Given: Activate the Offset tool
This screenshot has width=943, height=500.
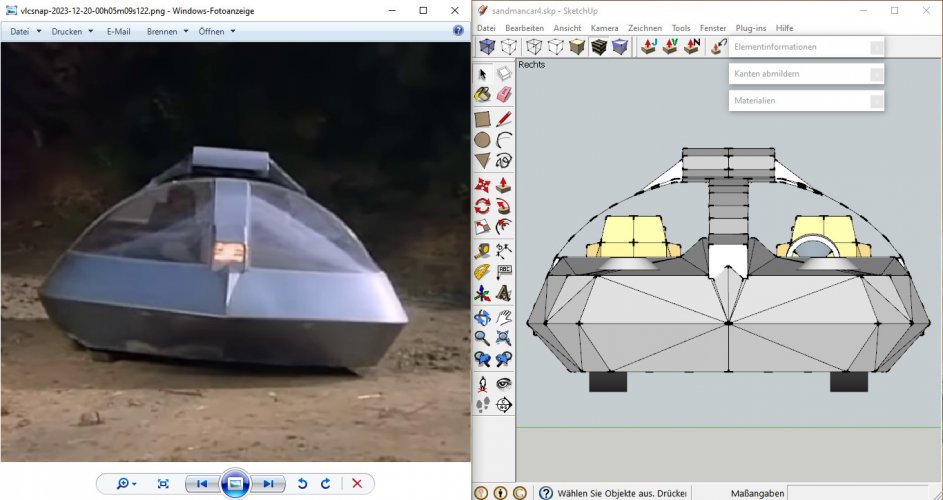Looking at the screenshot, I should (503, 227).
